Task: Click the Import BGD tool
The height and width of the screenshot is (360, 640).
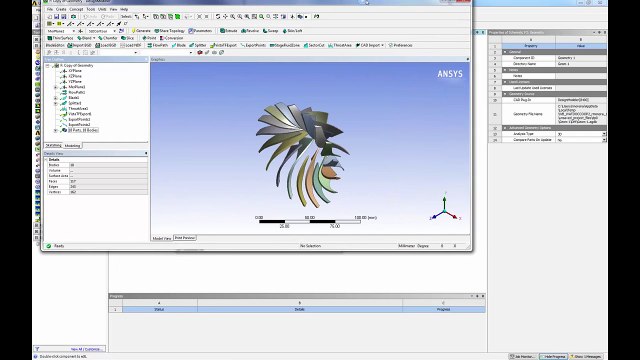Action: tap(80, 45)
